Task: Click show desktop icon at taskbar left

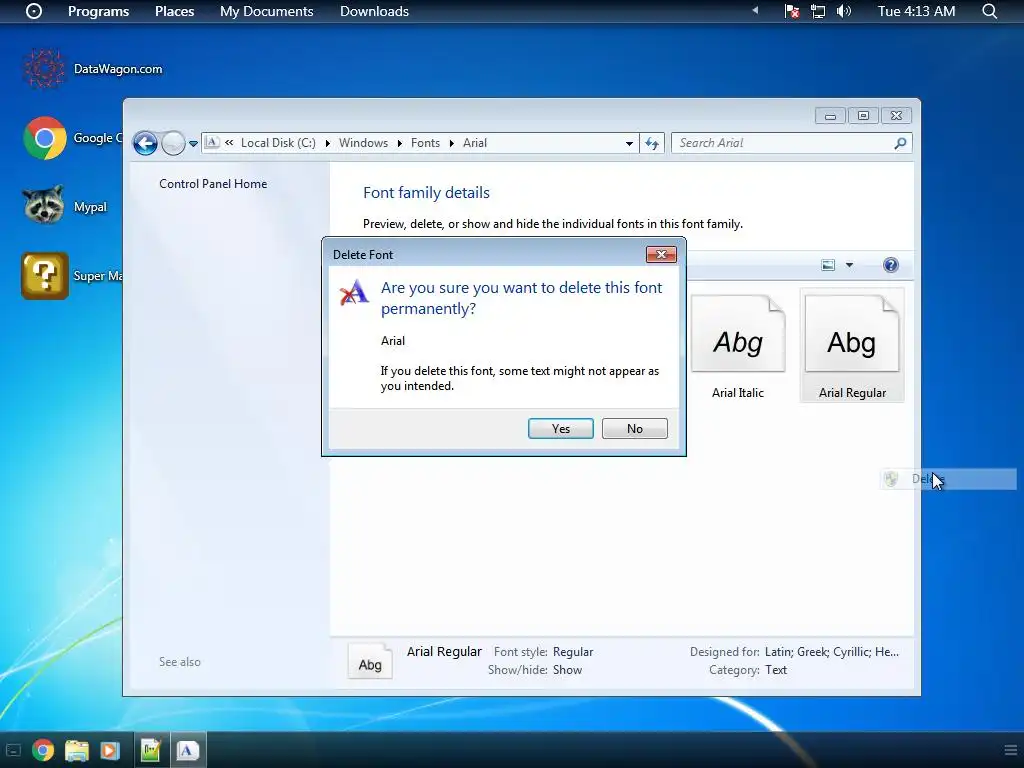Action: [x=13, y=750]
